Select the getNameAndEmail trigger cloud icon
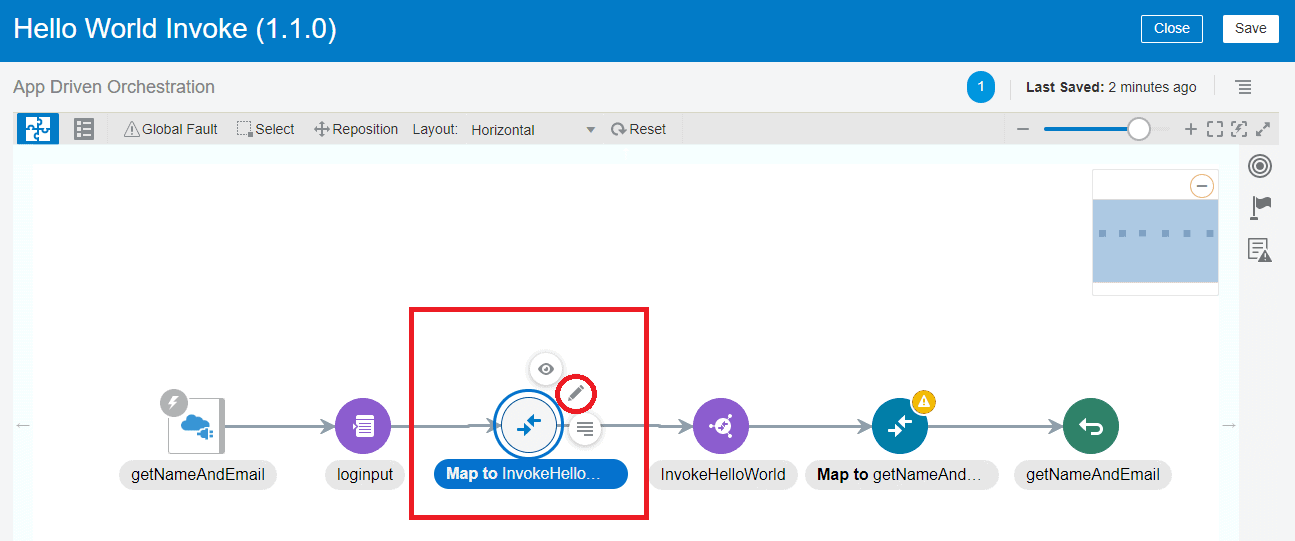The image size is (1295, 541). click(x=197, y=426)
